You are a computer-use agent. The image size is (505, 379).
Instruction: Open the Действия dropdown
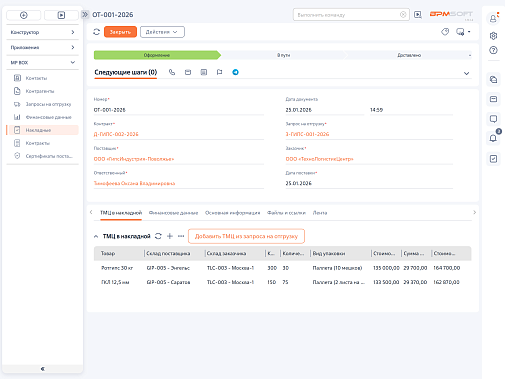click(x=162, y=32)
